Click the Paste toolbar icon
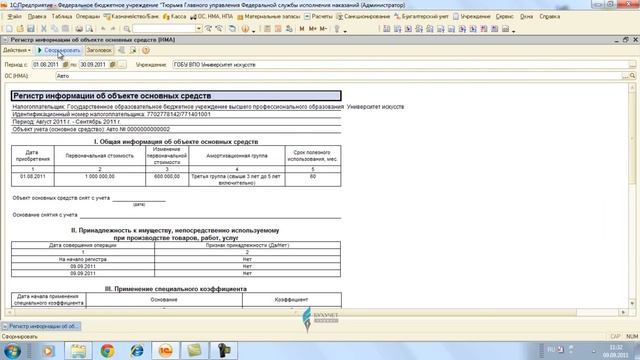This screenshot has height=360, width=640. point(65,29)
